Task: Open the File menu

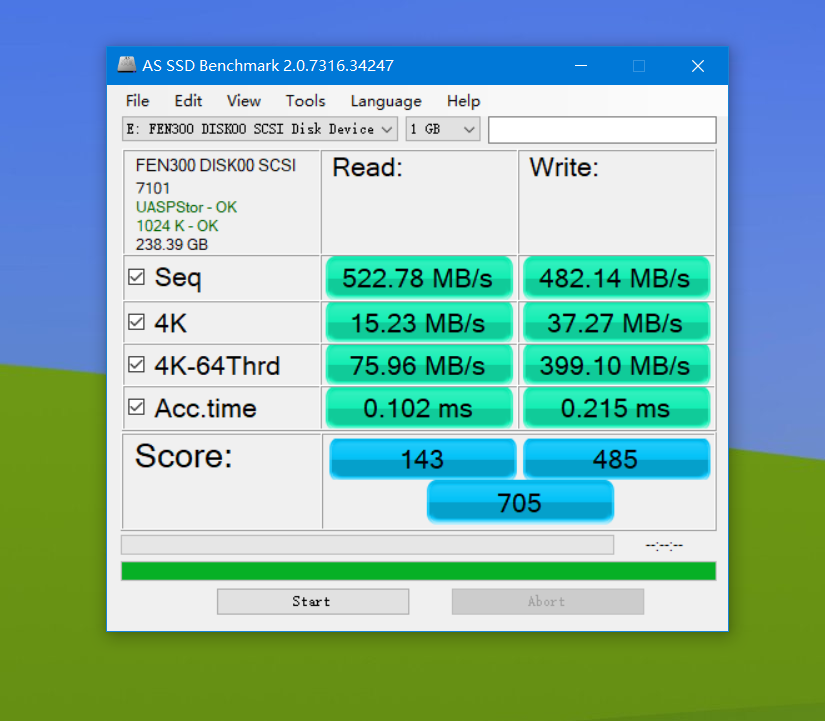Action: [x=137, y=101]
